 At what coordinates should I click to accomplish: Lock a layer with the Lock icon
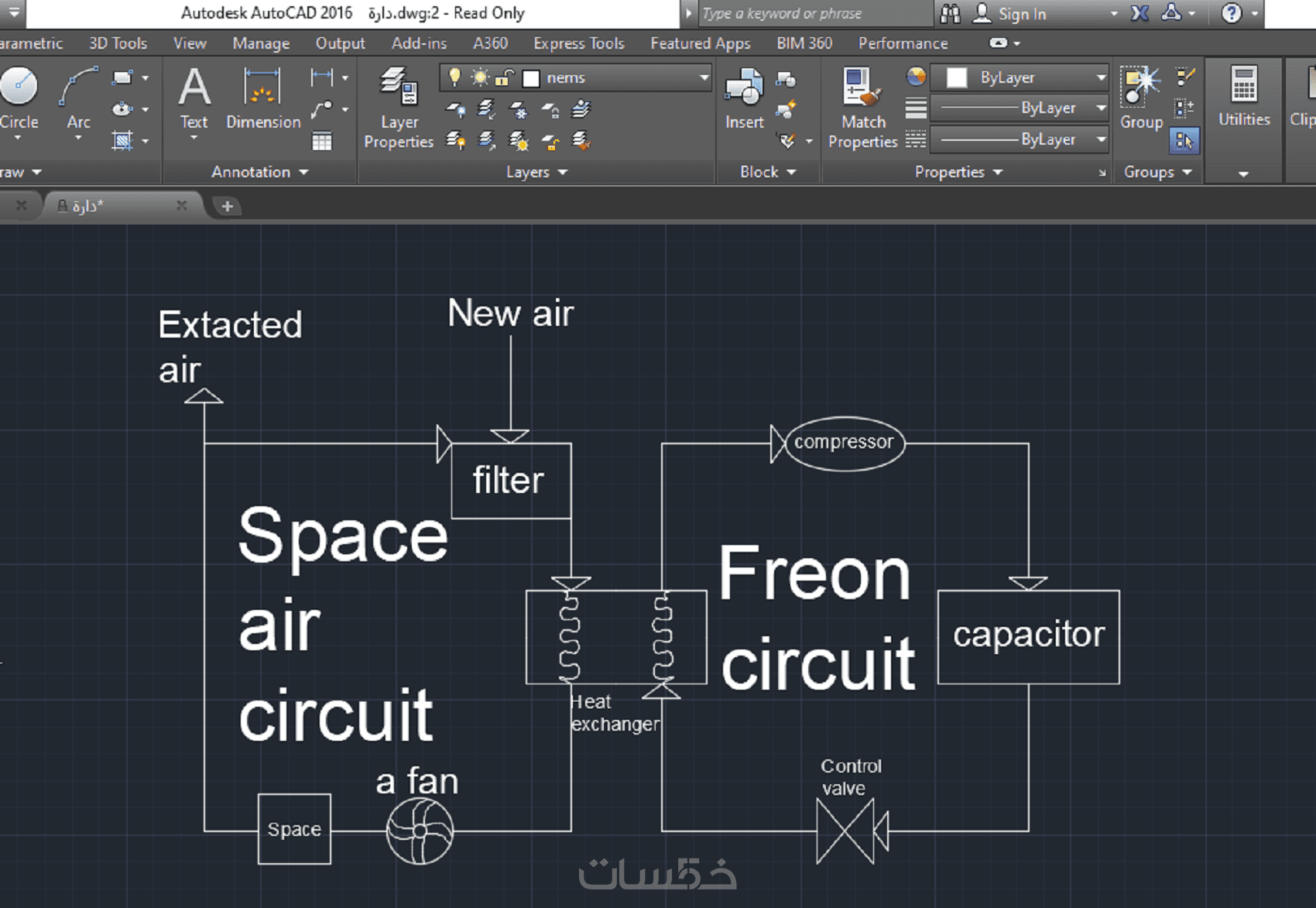click(x=550, y=110)
